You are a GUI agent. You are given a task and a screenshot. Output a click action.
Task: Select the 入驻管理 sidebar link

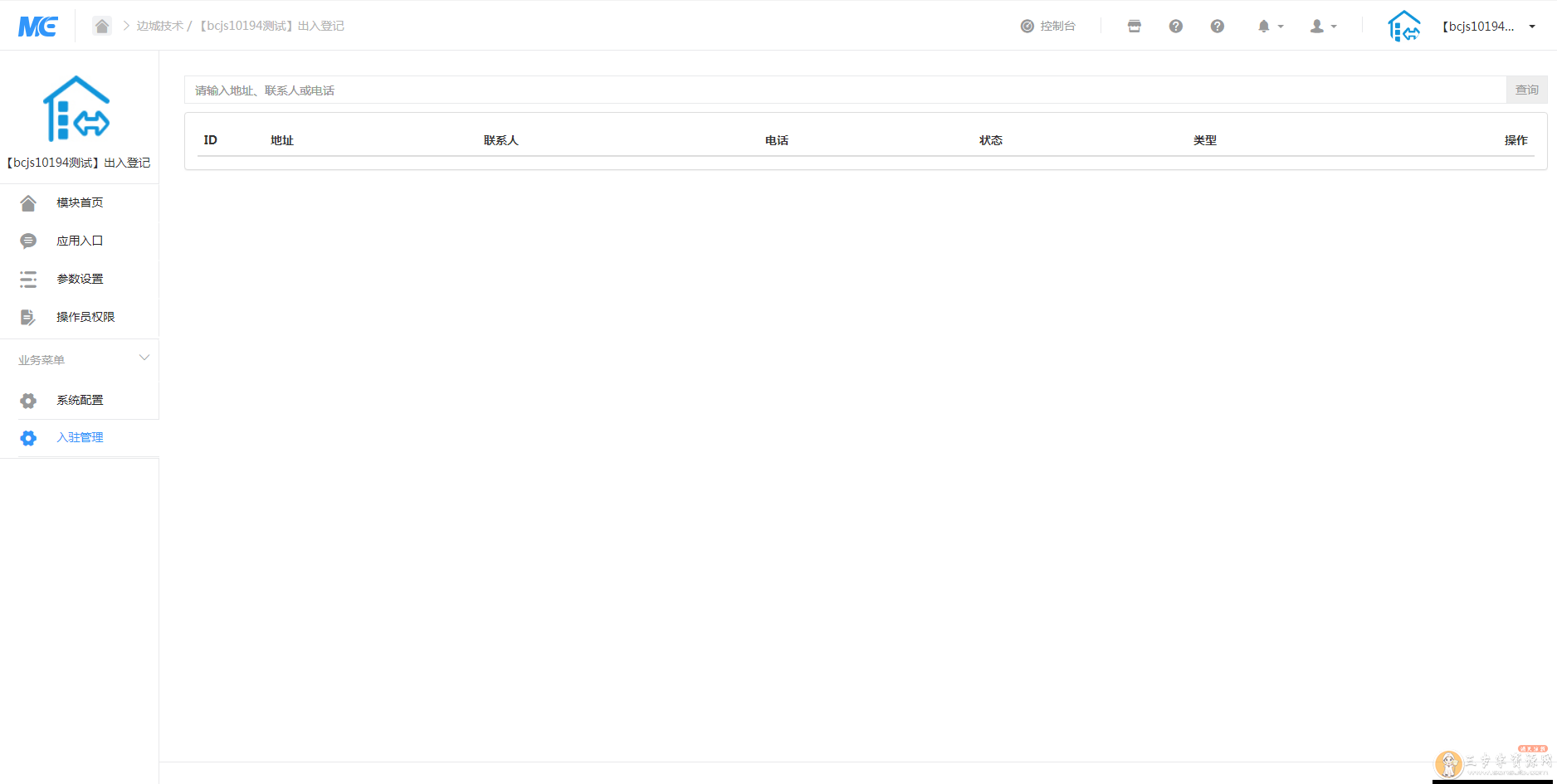[x=80, y=437]
